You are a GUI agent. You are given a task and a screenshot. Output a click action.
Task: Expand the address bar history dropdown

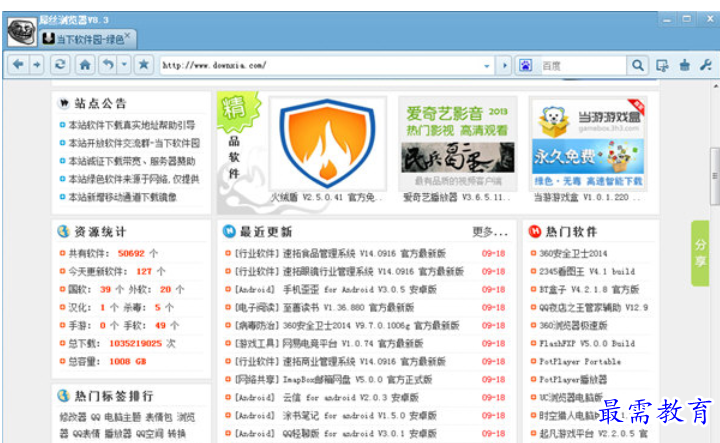click(x=487, y=66)
